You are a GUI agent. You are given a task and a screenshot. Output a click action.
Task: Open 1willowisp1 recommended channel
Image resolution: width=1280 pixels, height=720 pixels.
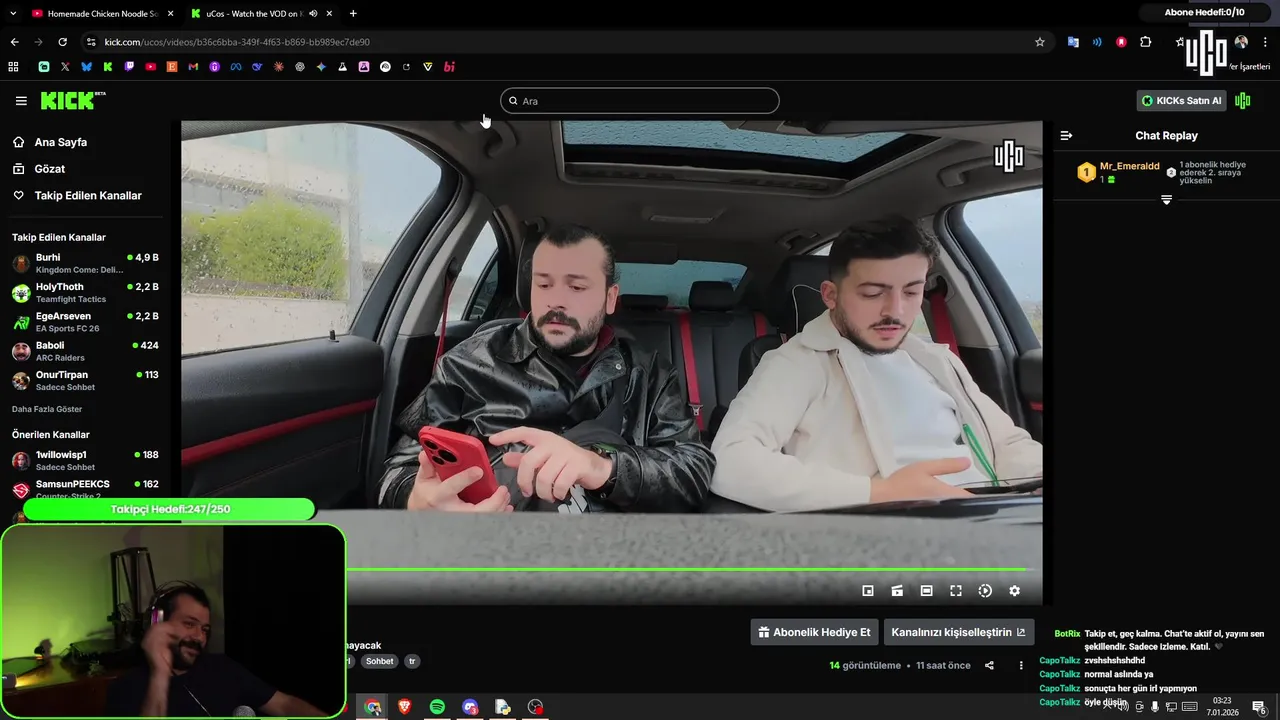tap(85, 460)
